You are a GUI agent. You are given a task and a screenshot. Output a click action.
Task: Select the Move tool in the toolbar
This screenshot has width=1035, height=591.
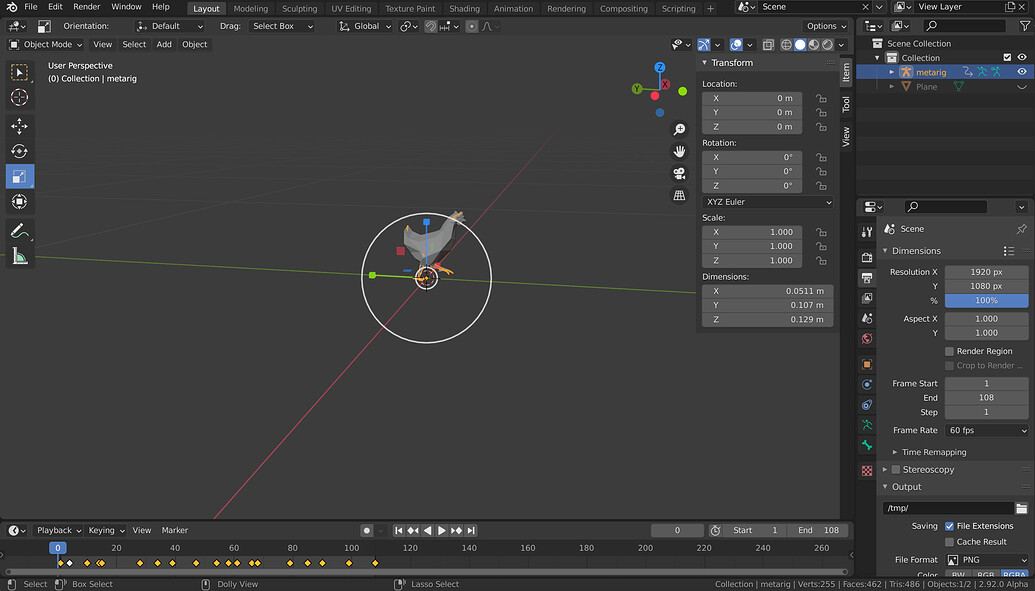(x=20, y=126)
